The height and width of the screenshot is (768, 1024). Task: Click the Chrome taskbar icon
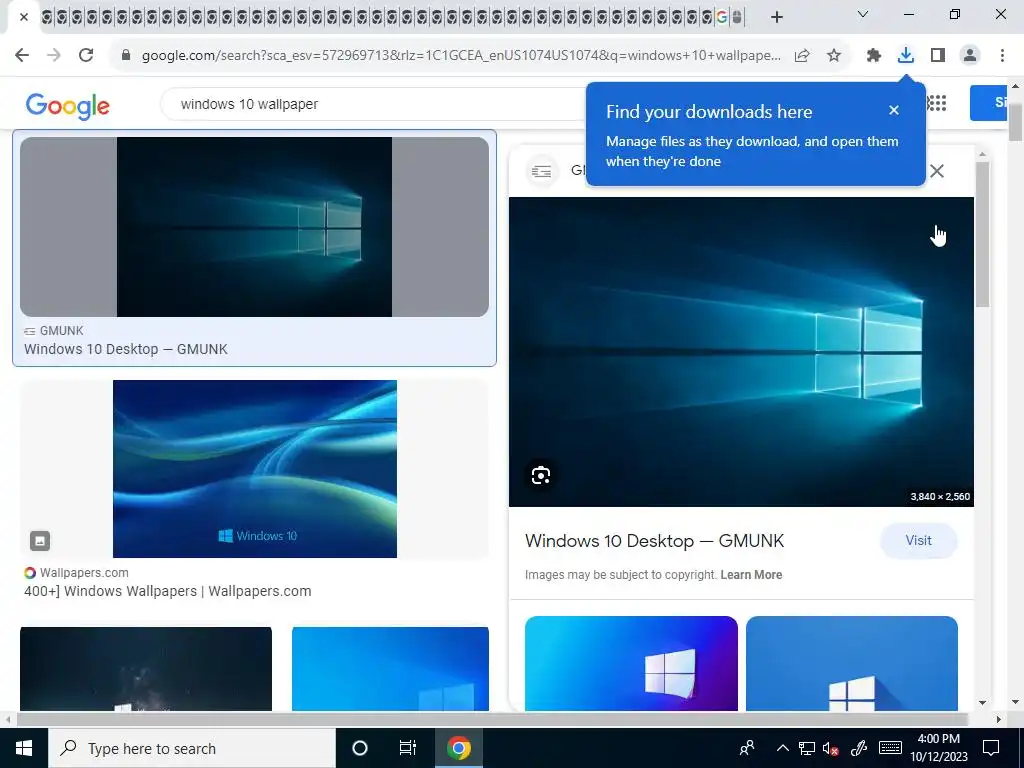point(459,748)
